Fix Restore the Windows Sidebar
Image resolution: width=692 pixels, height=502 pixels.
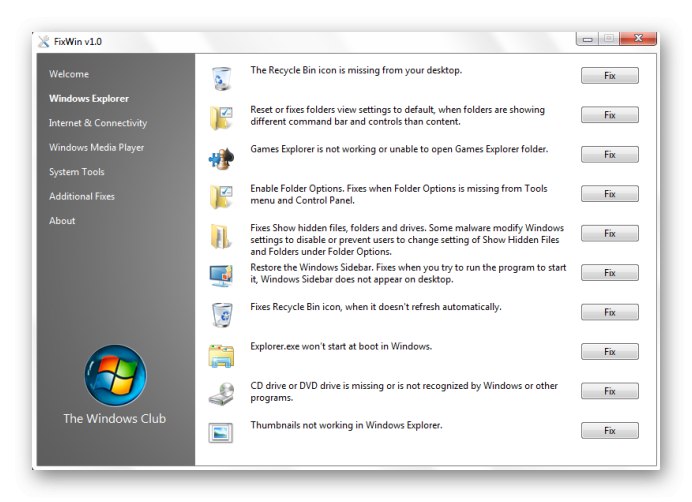pyautogui.click(x=609, y=273)
